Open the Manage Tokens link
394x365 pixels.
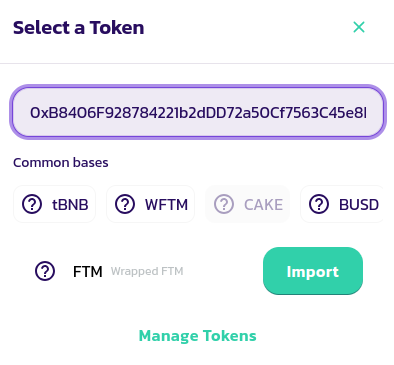(x=198, y=336)
